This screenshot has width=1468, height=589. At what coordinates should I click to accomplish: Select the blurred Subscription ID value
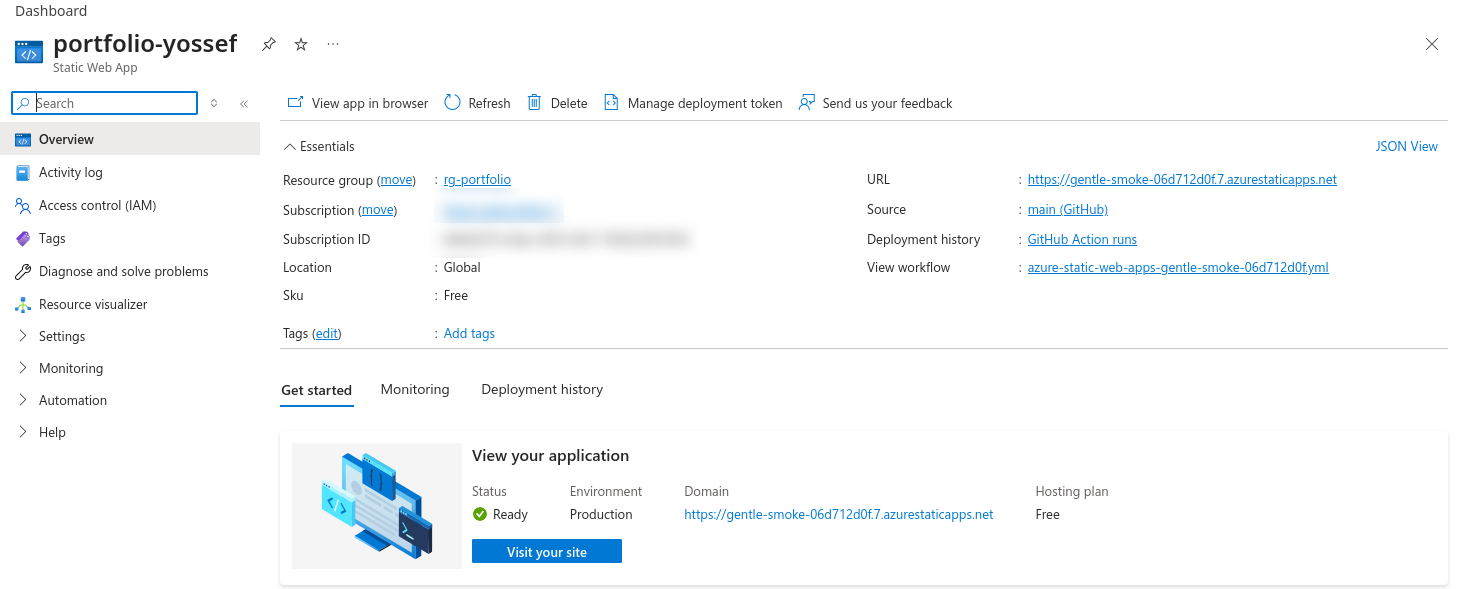pos(567,239)
